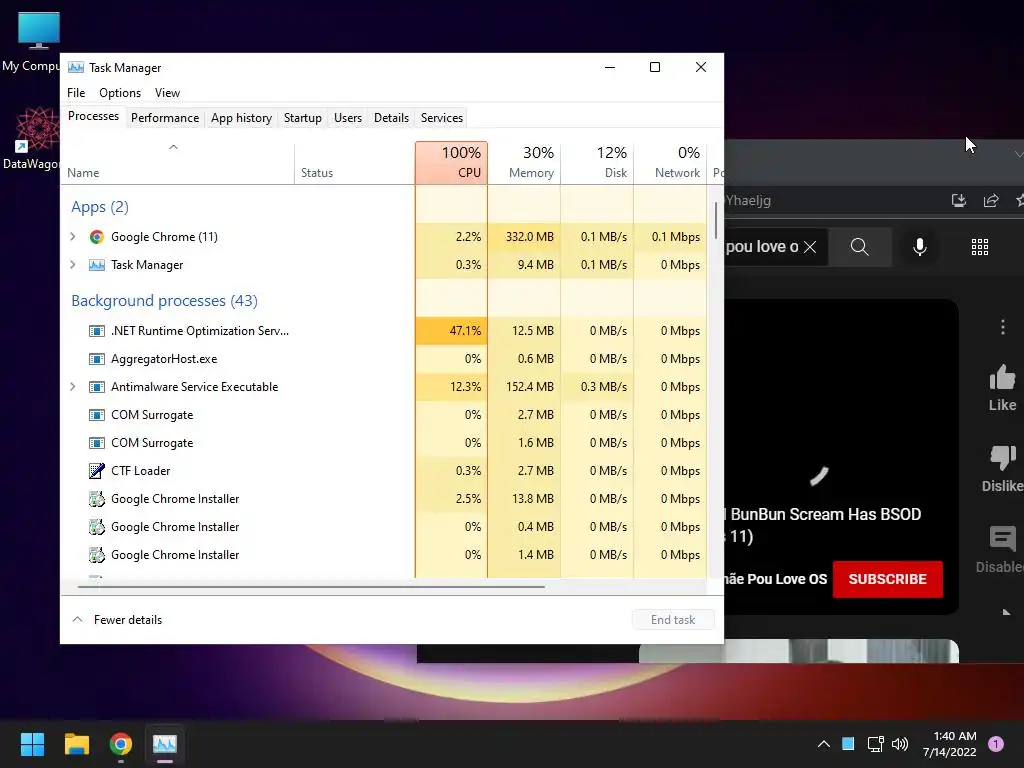Click the voice search microphone icon
Screen dimensions: 1024x768
pyautogui.click(x=920, y=247)
